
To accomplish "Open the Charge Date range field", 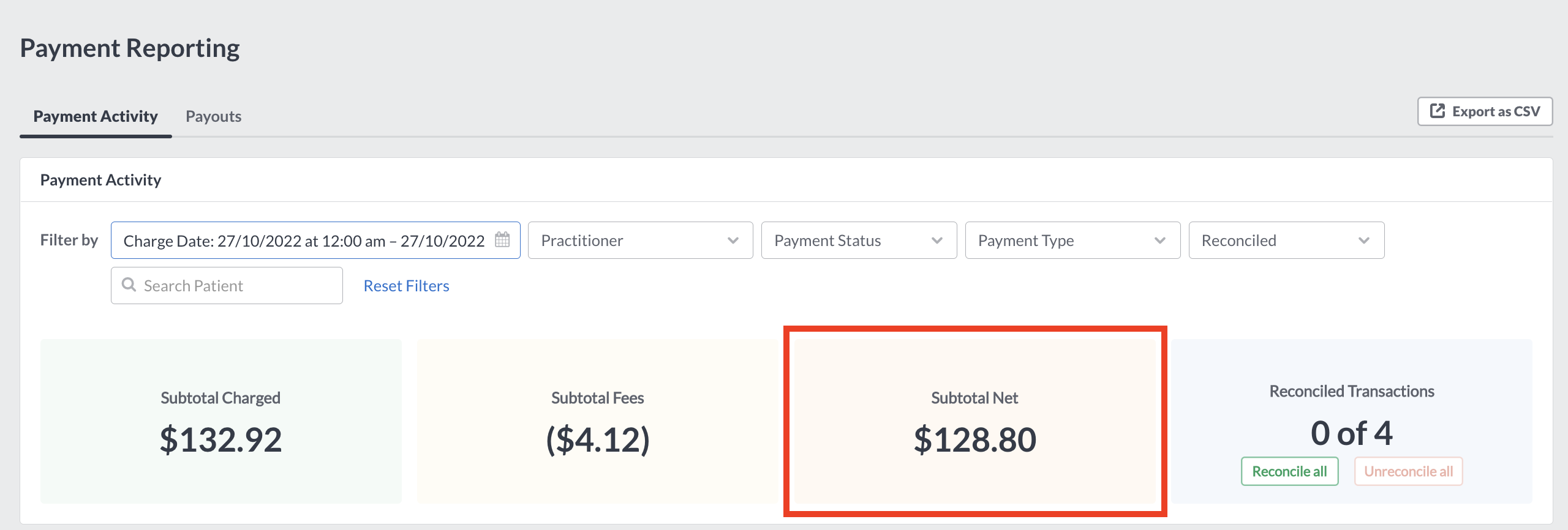I will tap(315, 241).
